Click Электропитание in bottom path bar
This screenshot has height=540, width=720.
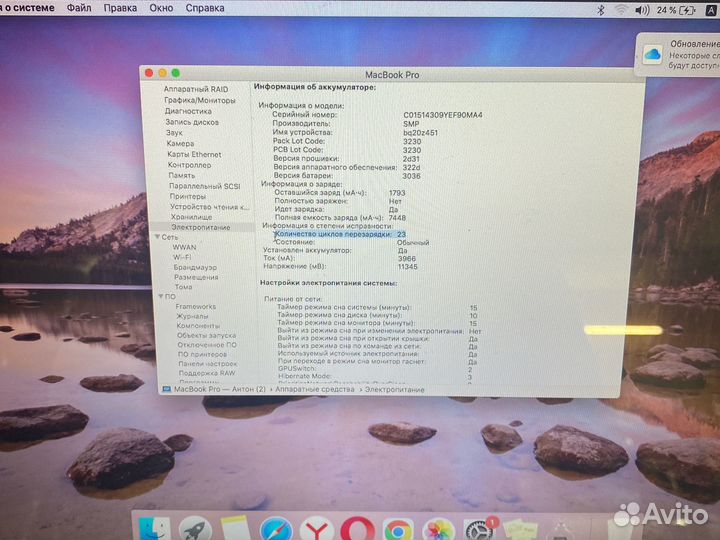click(x=394, y=390)
